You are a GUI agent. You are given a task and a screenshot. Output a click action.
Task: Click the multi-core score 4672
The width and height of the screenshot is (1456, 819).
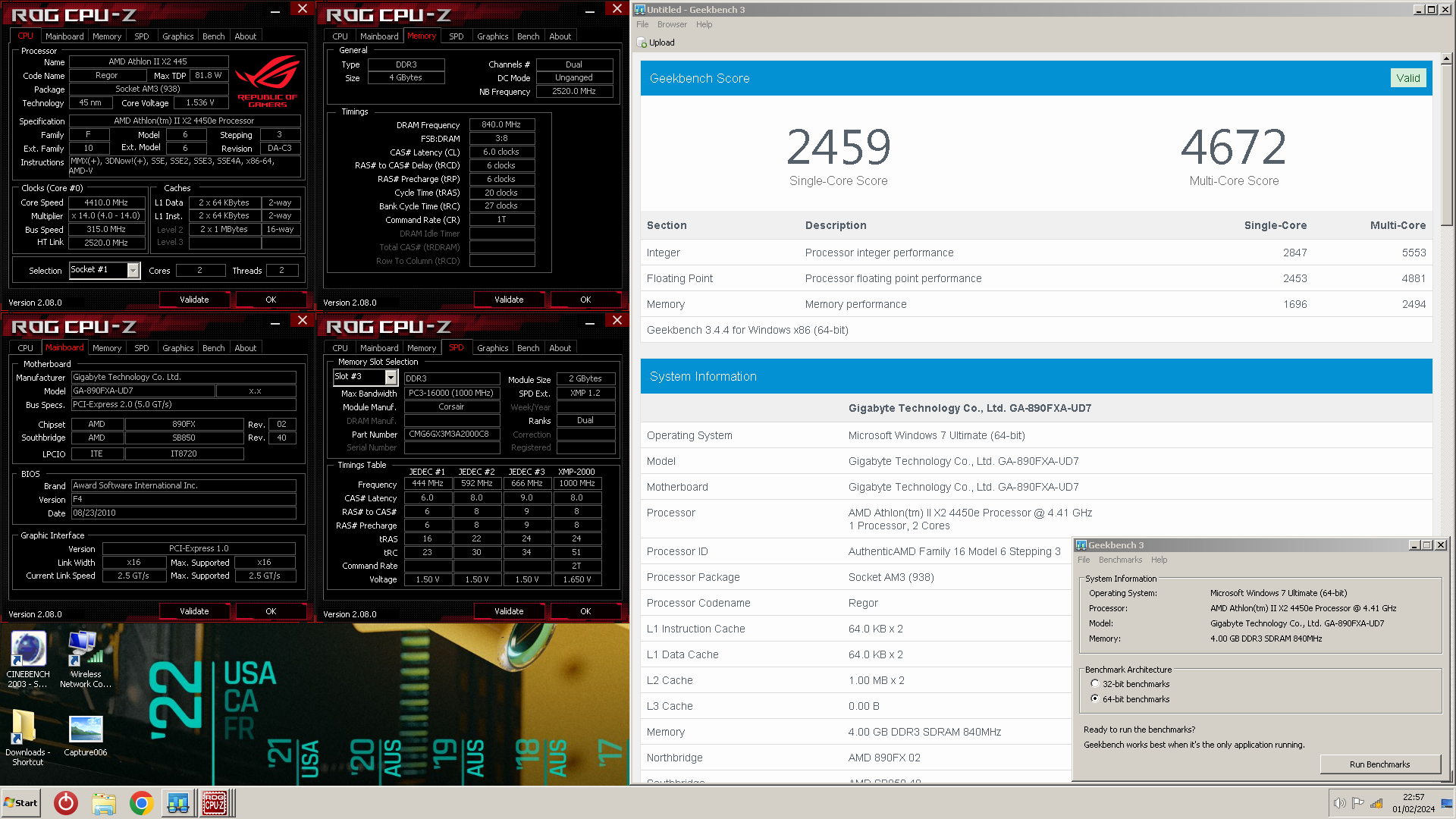[1233, 146]
